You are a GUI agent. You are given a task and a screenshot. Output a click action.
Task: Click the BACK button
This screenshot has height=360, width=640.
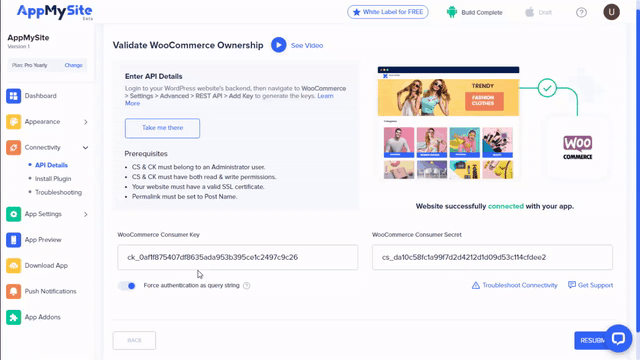[134, 340]
